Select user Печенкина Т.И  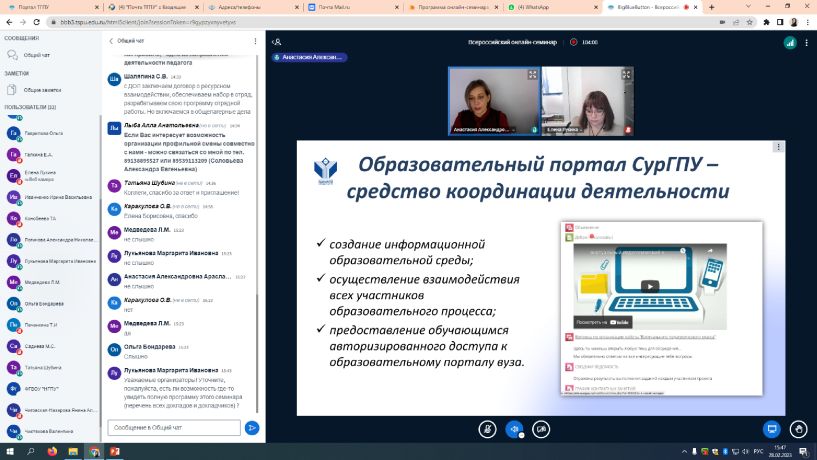click(x=52, y=325)
